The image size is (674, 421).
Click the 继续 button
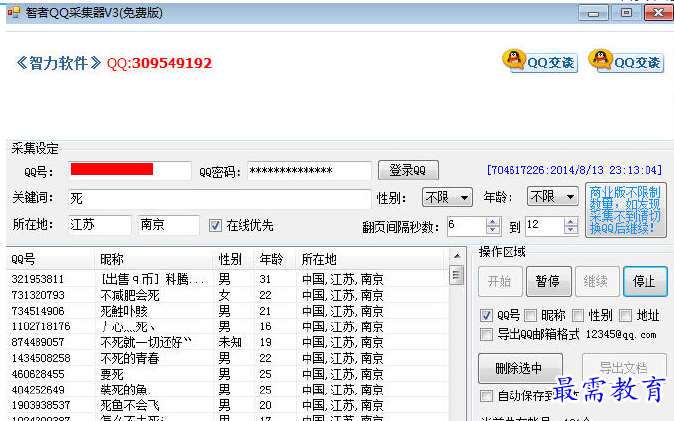(x=597, y=282)
